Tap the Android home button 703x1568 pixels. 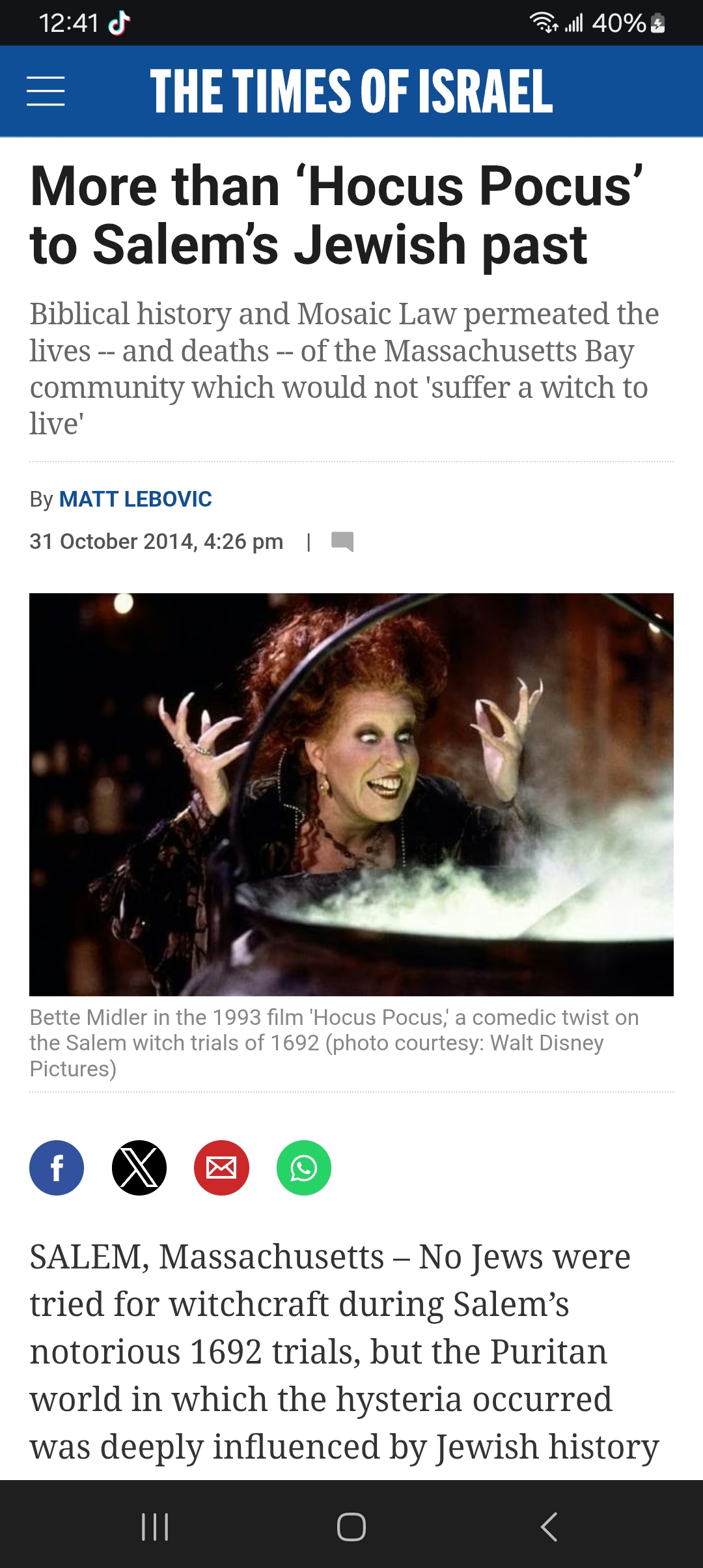tap(351, 1526)
